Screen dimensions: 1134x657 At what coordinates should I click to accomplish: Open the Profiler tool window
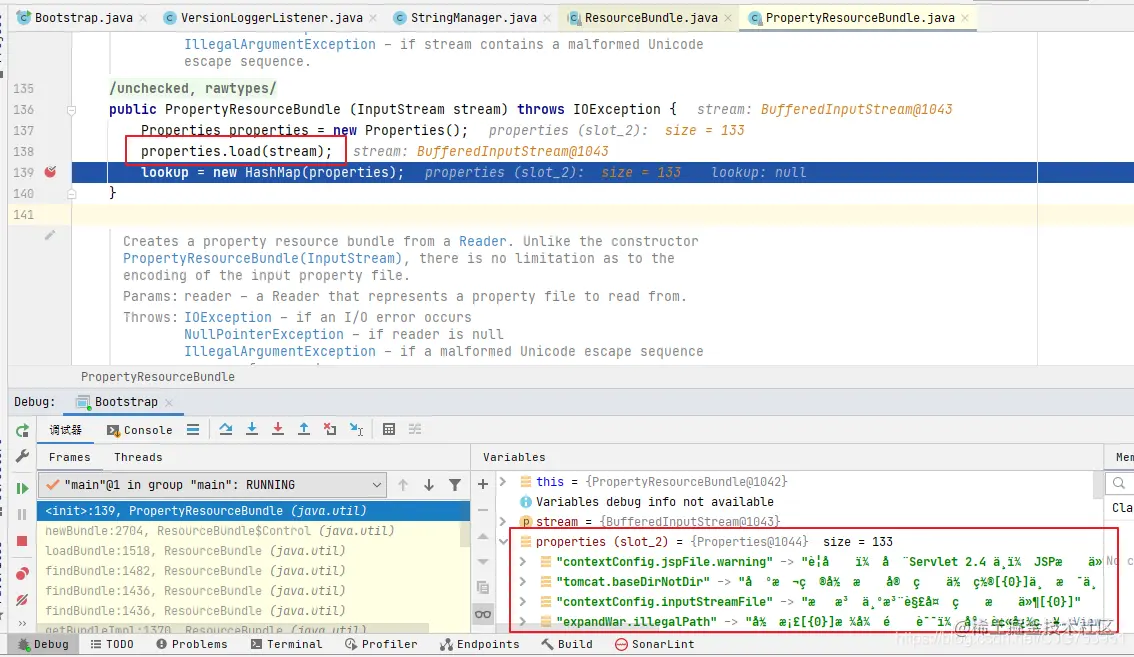coord(381,644)
